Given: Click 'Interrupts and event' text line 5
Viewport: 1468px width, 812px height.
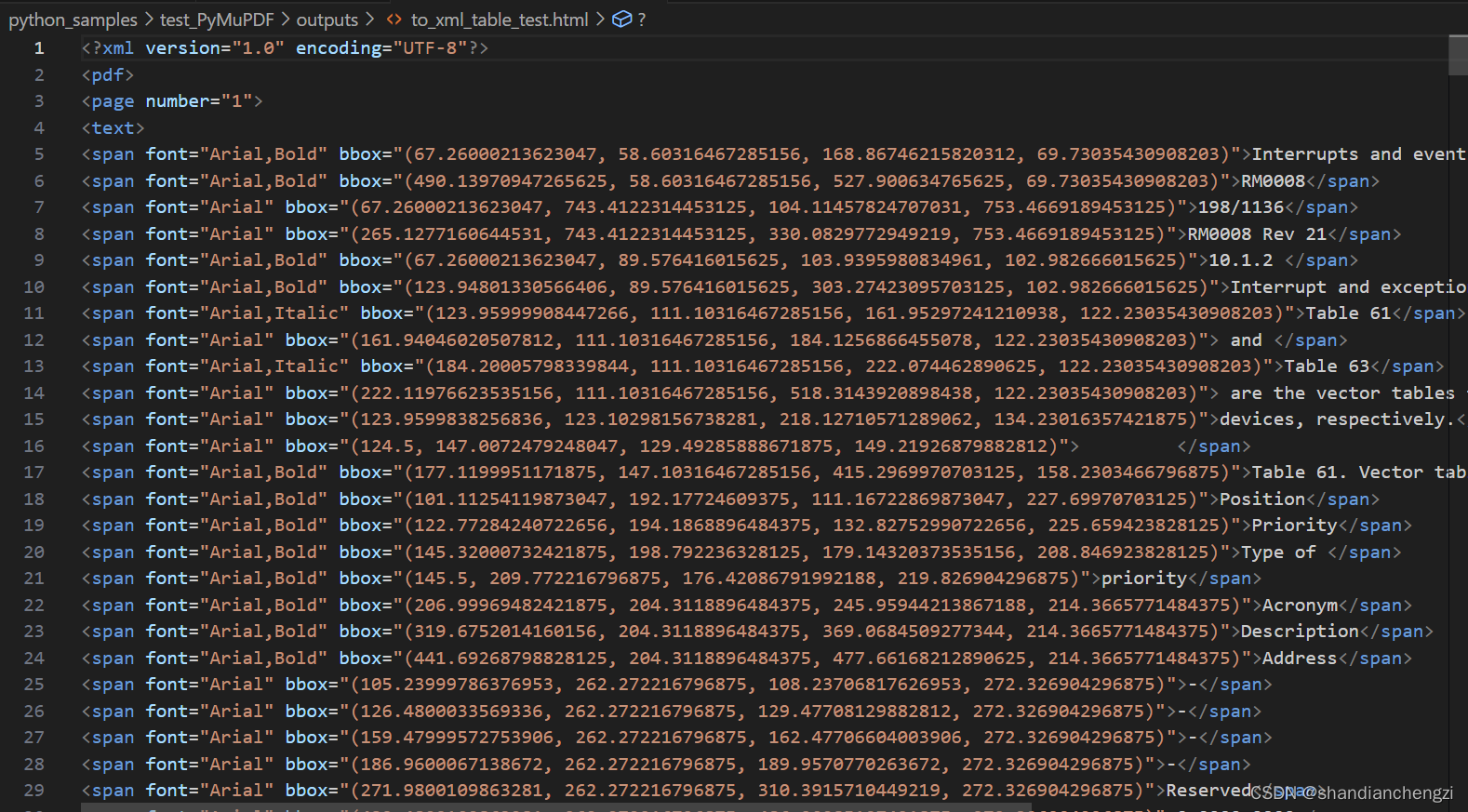Looking at the screenshot, I should [x=1359, y=154].
